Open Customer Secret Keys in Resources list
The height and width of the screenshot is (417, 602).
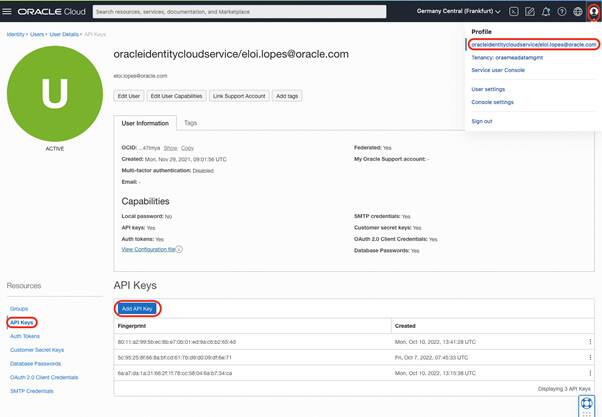(x=37, y=350)
